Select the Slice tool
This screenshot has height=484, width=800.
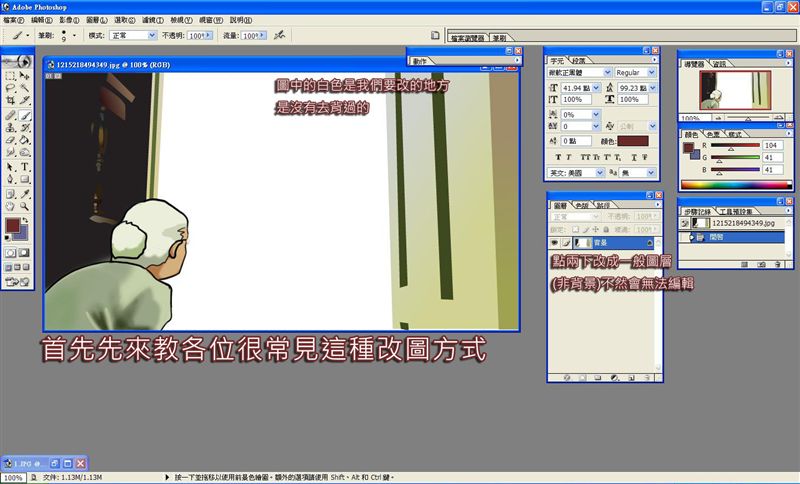click(x=24, y=100)
